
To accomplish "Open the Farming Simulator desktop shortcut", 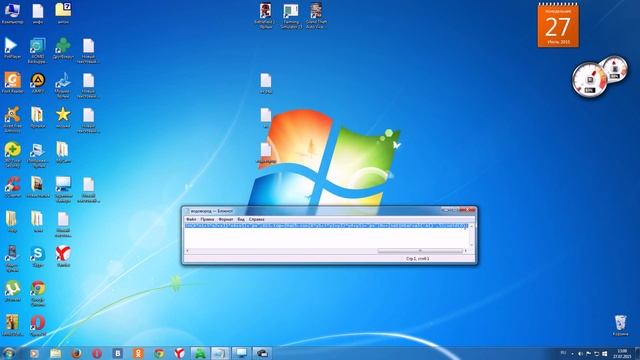I will [x=291, y=16].
